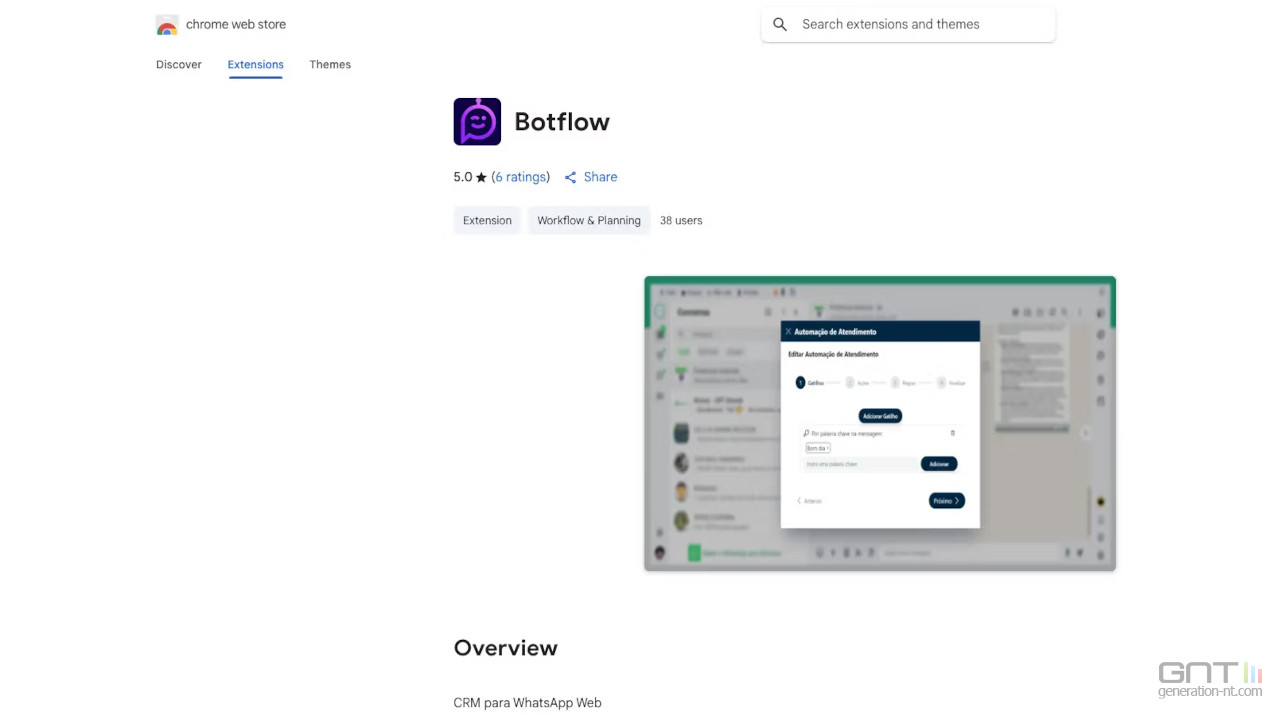Click the chrome web store title text
Viewport: 1280px width, 720px height.
[236, 25]
